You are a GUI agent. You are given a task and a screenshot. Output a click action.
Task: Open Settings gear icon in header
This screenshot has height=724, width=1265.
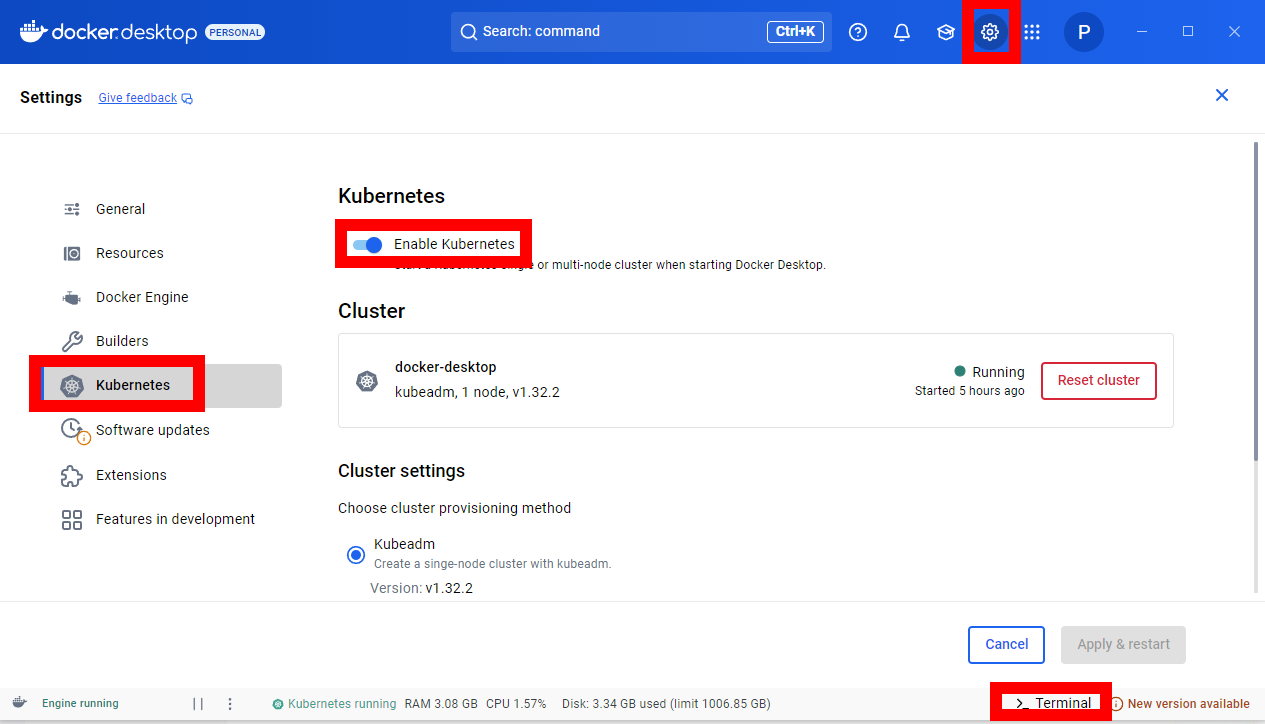(x=990, y=32)
